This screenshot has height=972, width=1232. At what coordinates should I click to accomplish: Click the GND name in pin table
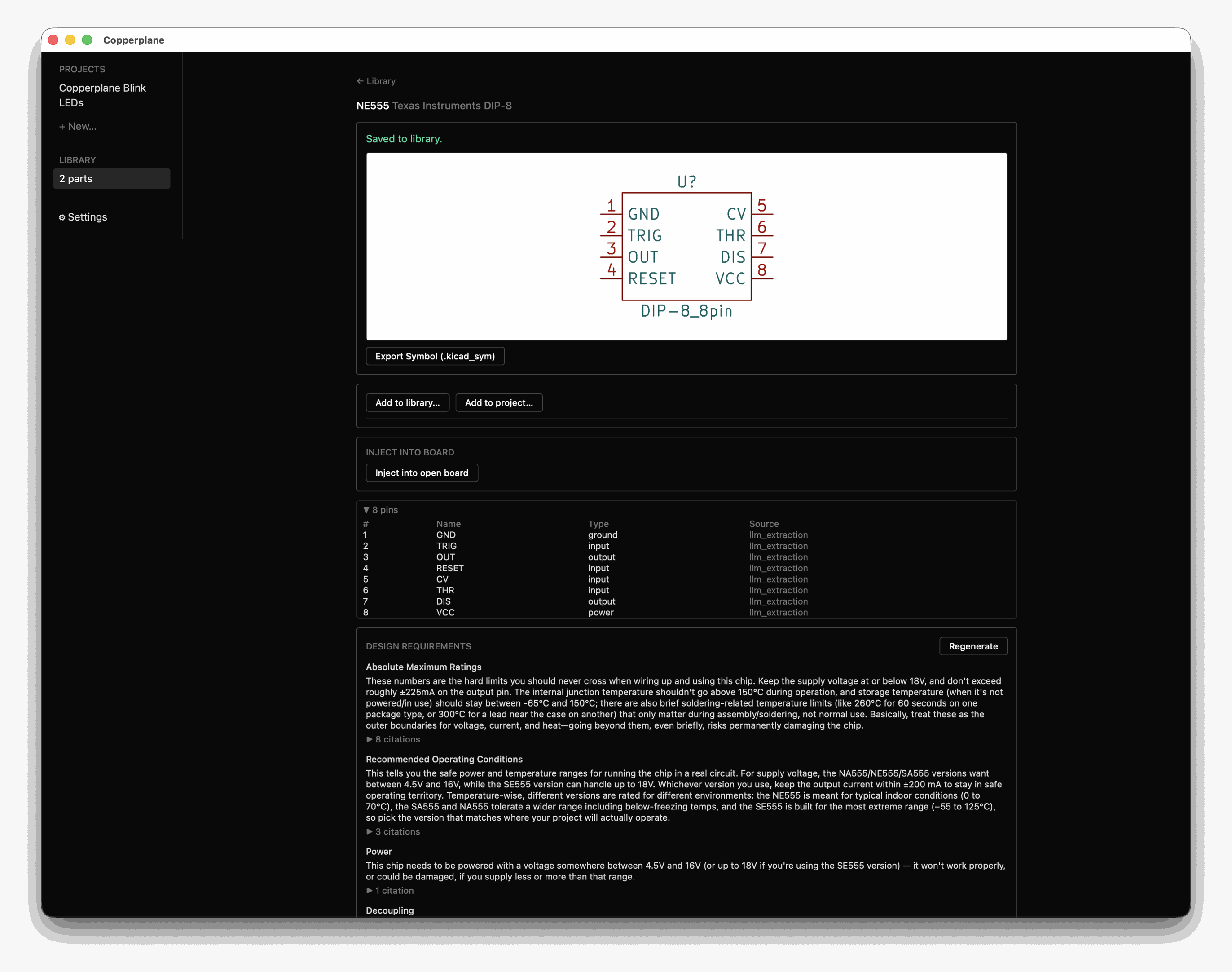coord(446,535)
